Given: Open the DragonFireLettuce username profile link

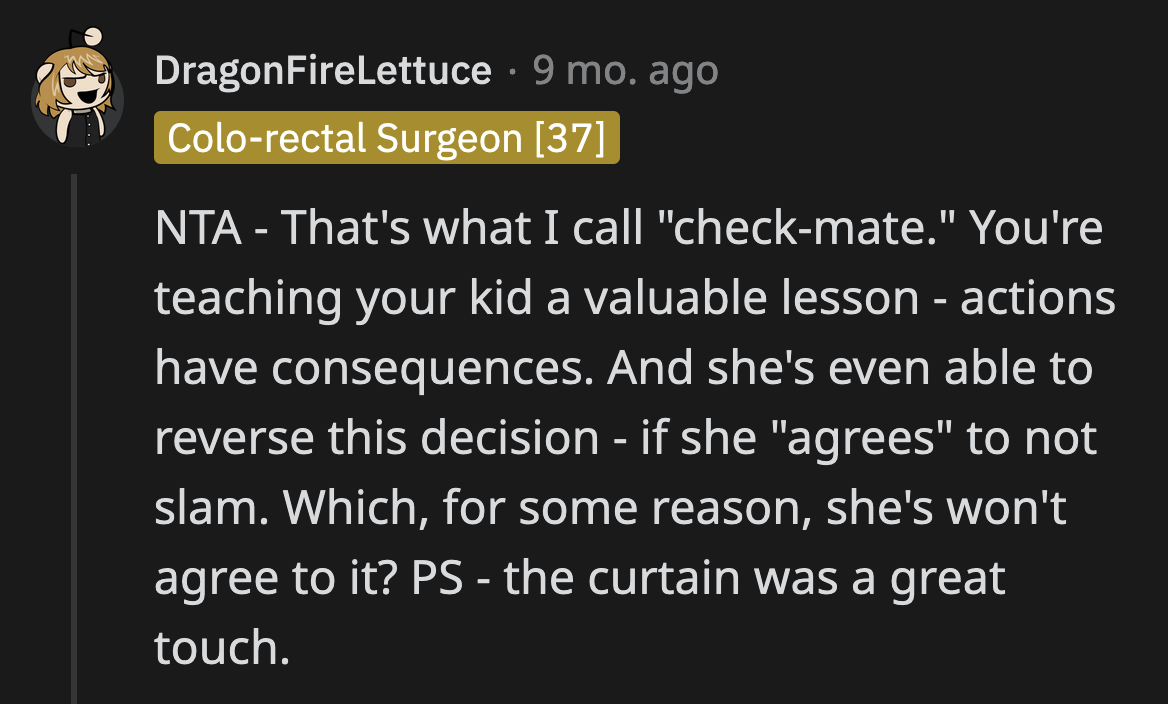Looking at the screenshot, I should point(324,71).
